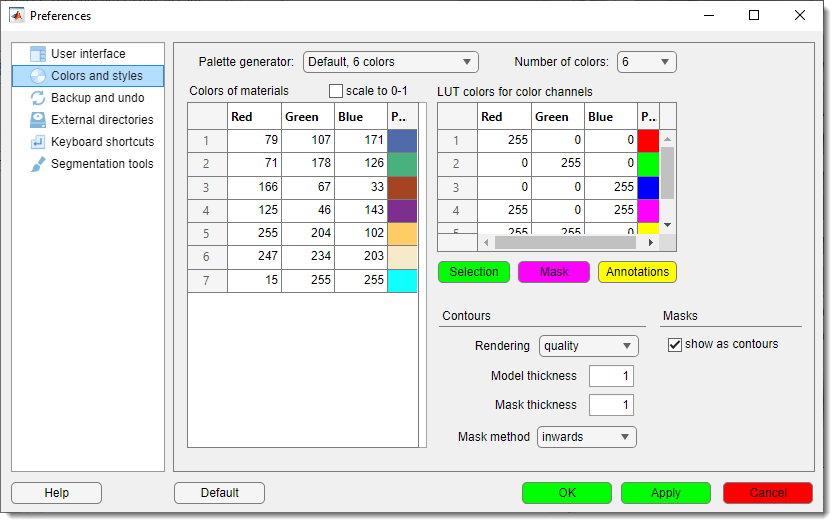This screenshot has height=525, width=836.
Task: Click the External directories icon
Action: point(38,120)
